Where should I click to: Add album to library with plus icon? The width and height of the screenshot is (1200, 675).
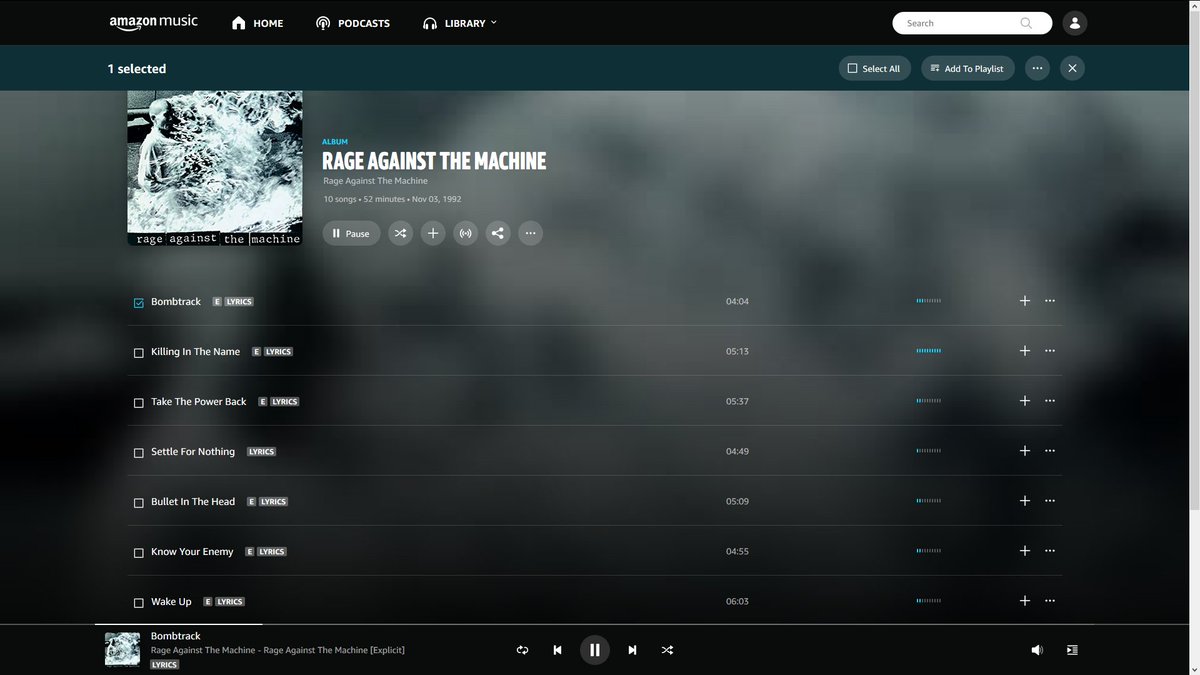click(x=433, y=233)
